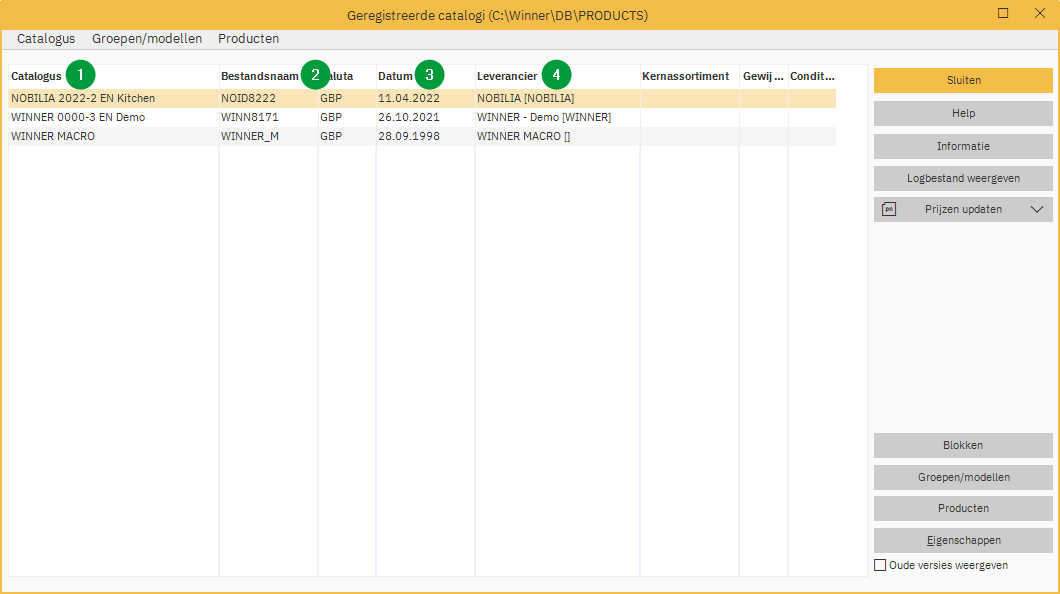Enable the Oude versies weergeven checkbox
The height and width of the screenshot is (594, 1060).
coord(880,564)
